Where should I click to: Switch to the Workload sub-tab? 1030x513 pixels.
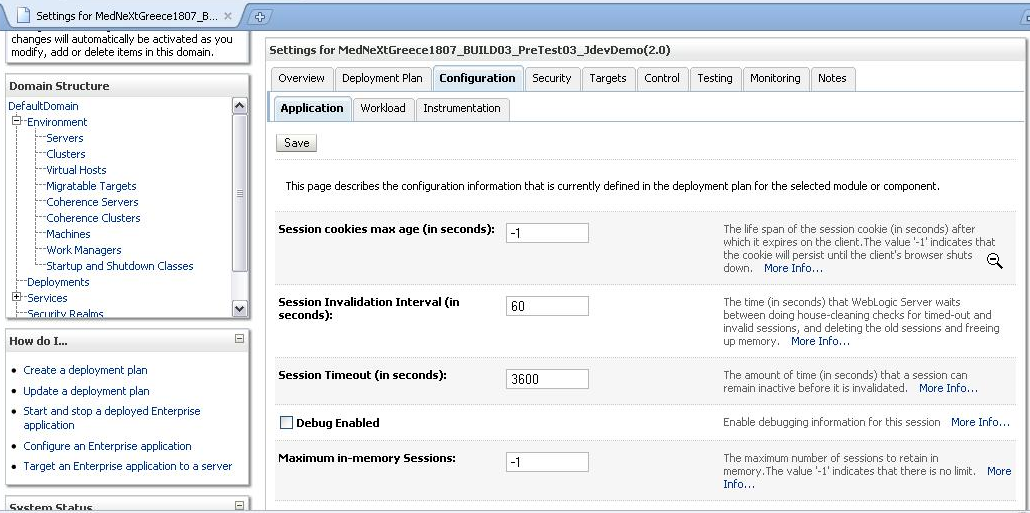[x=383, y=108]
